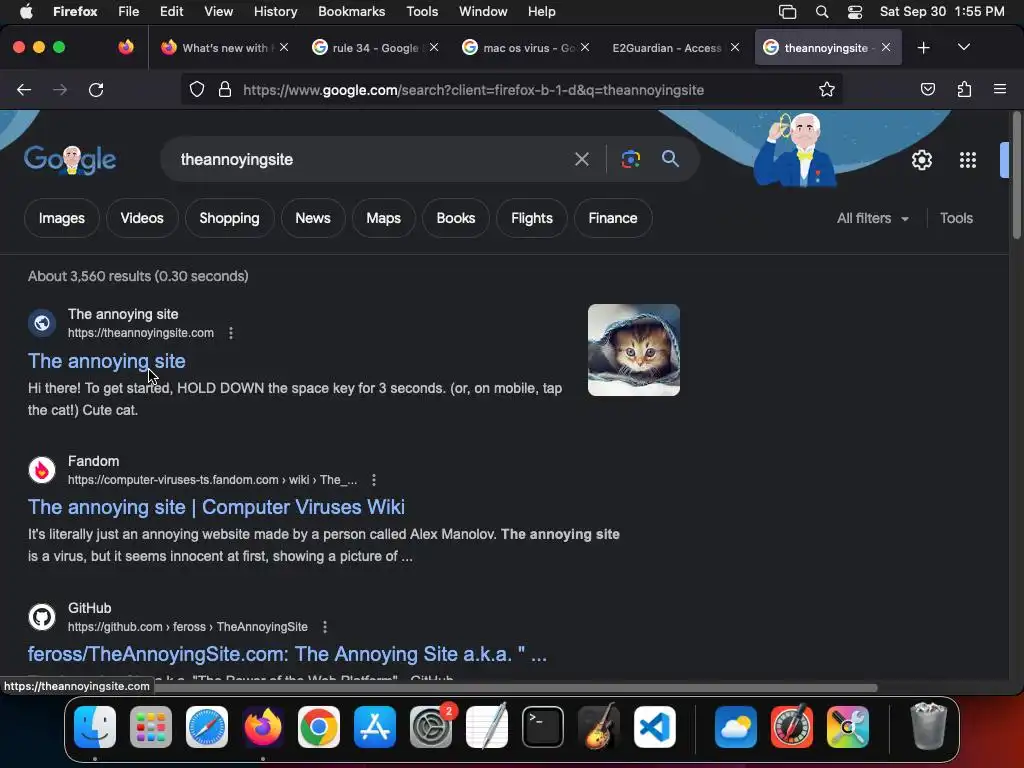Open a new tab with the plus button

(x=923, y=48)
